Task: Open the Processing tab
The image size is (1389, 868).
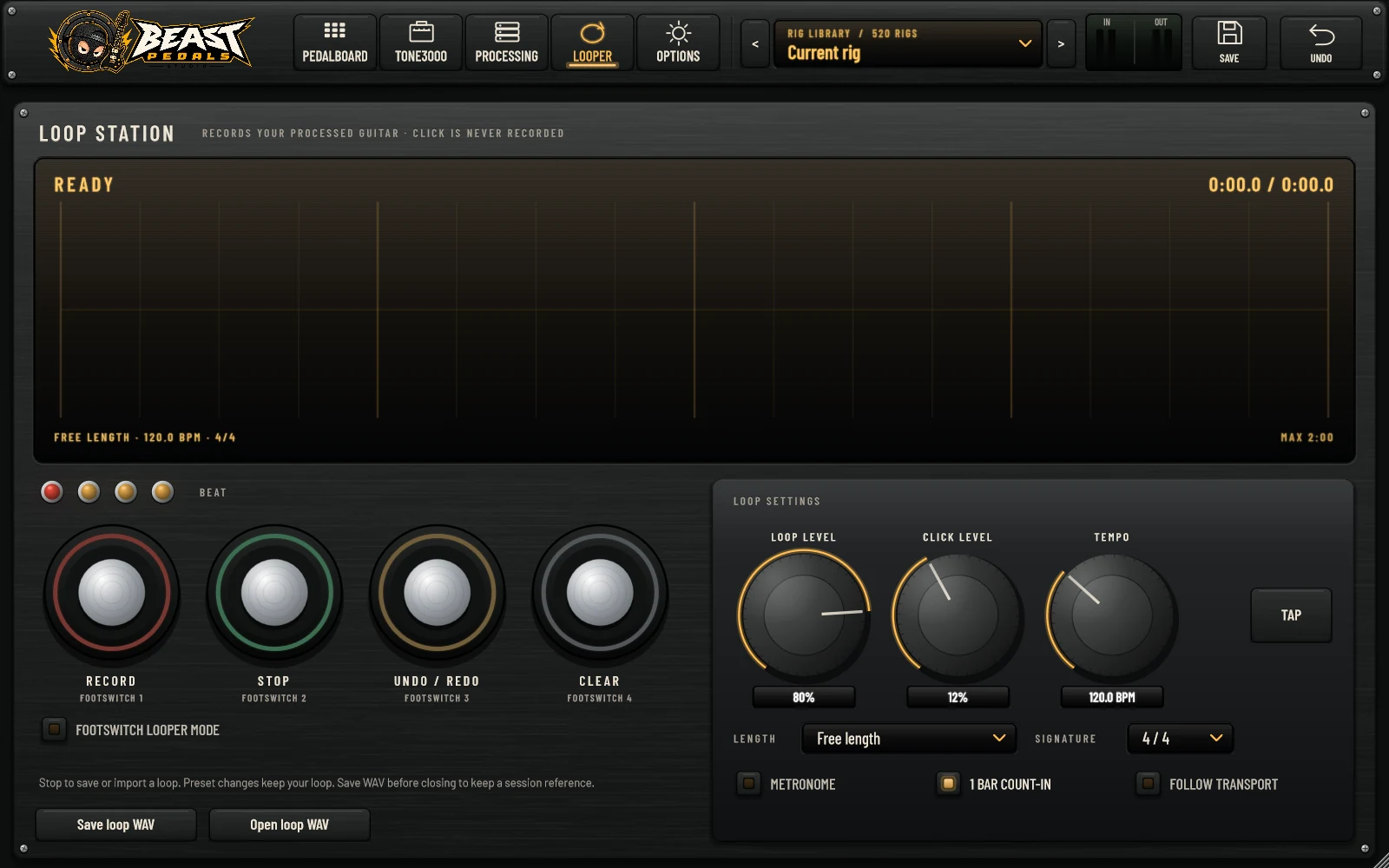Action: coord(506,43)
